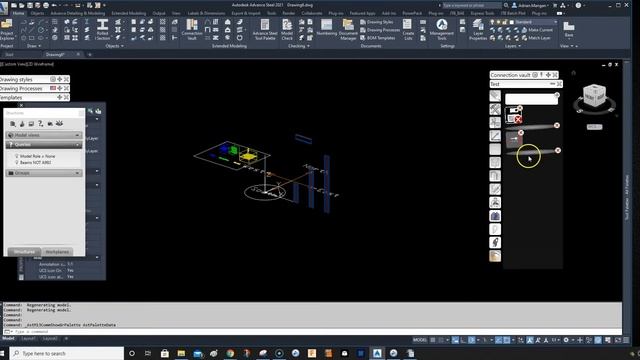Viewport: 640px width, 360px height.
Task: Open Management Tools
Action: click(x=442, y=29)
